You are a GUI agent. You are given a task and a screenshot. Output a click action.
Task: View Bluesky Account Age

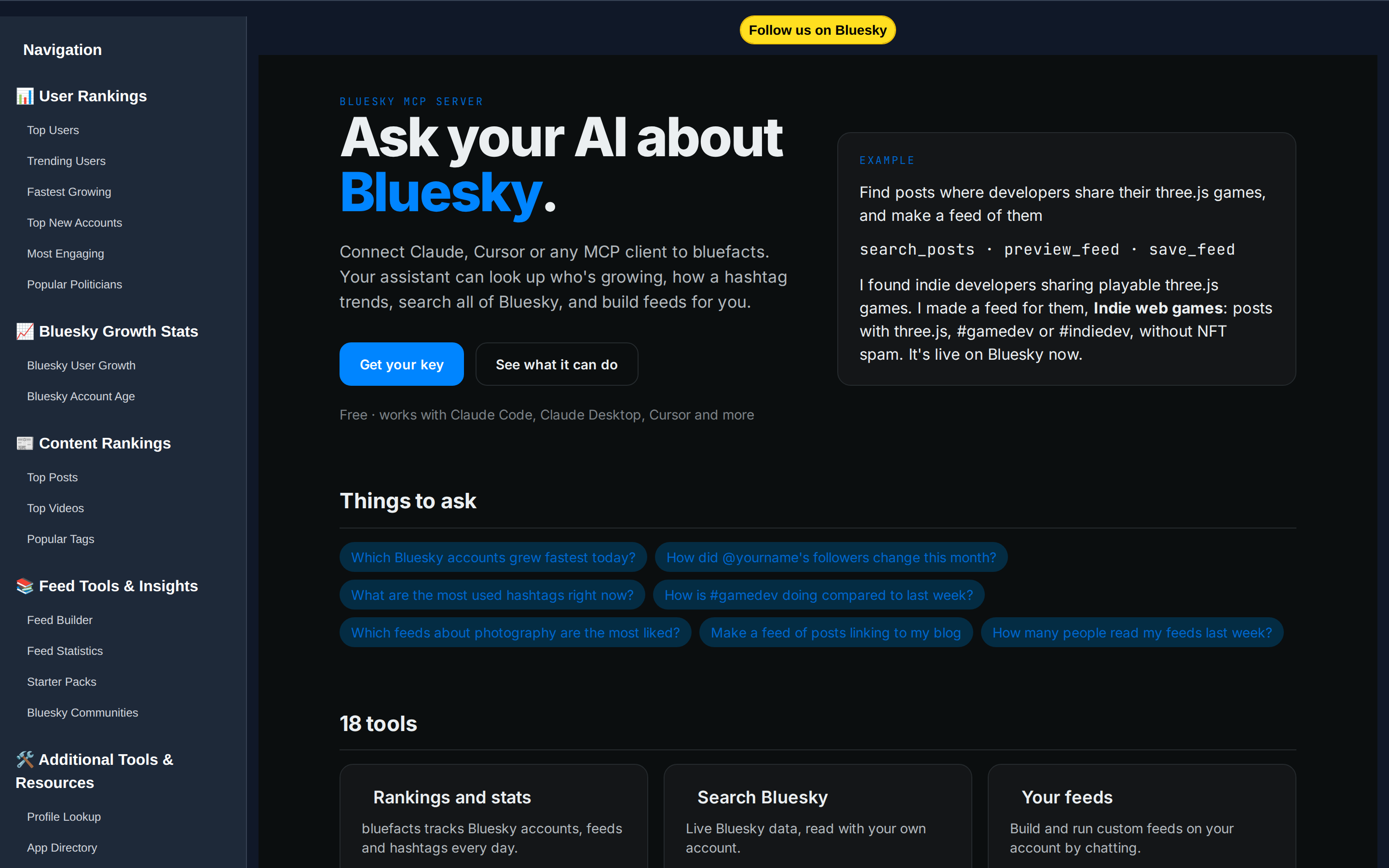pyautogui.click(x=81, y=396)
